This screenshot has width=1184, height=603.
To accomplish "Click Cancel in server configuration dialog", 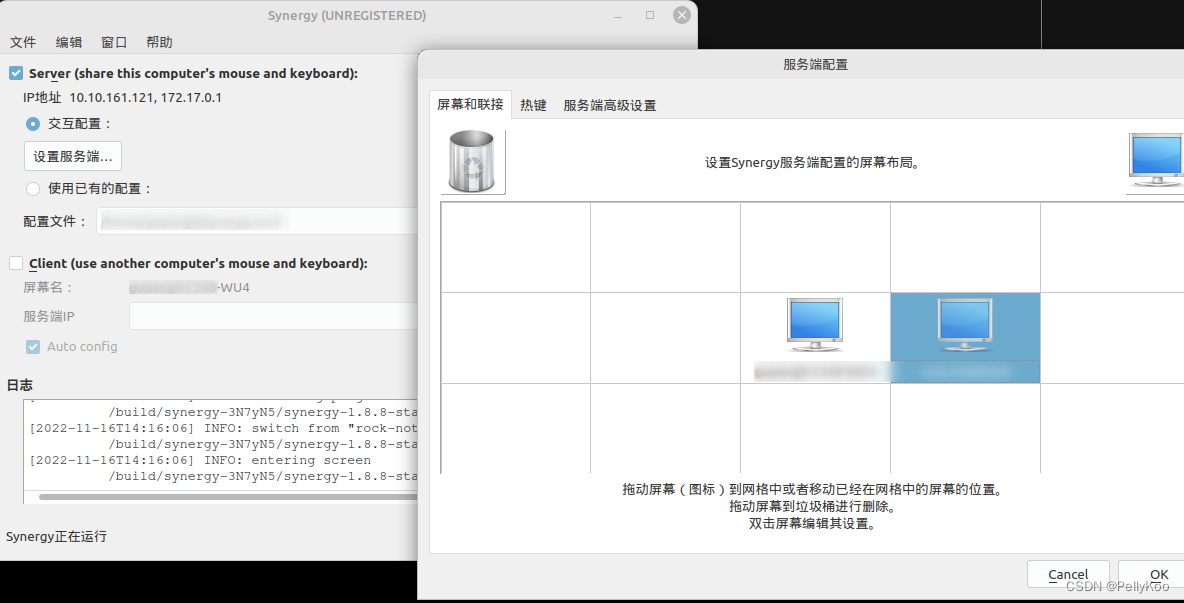I will point(1068,574).
